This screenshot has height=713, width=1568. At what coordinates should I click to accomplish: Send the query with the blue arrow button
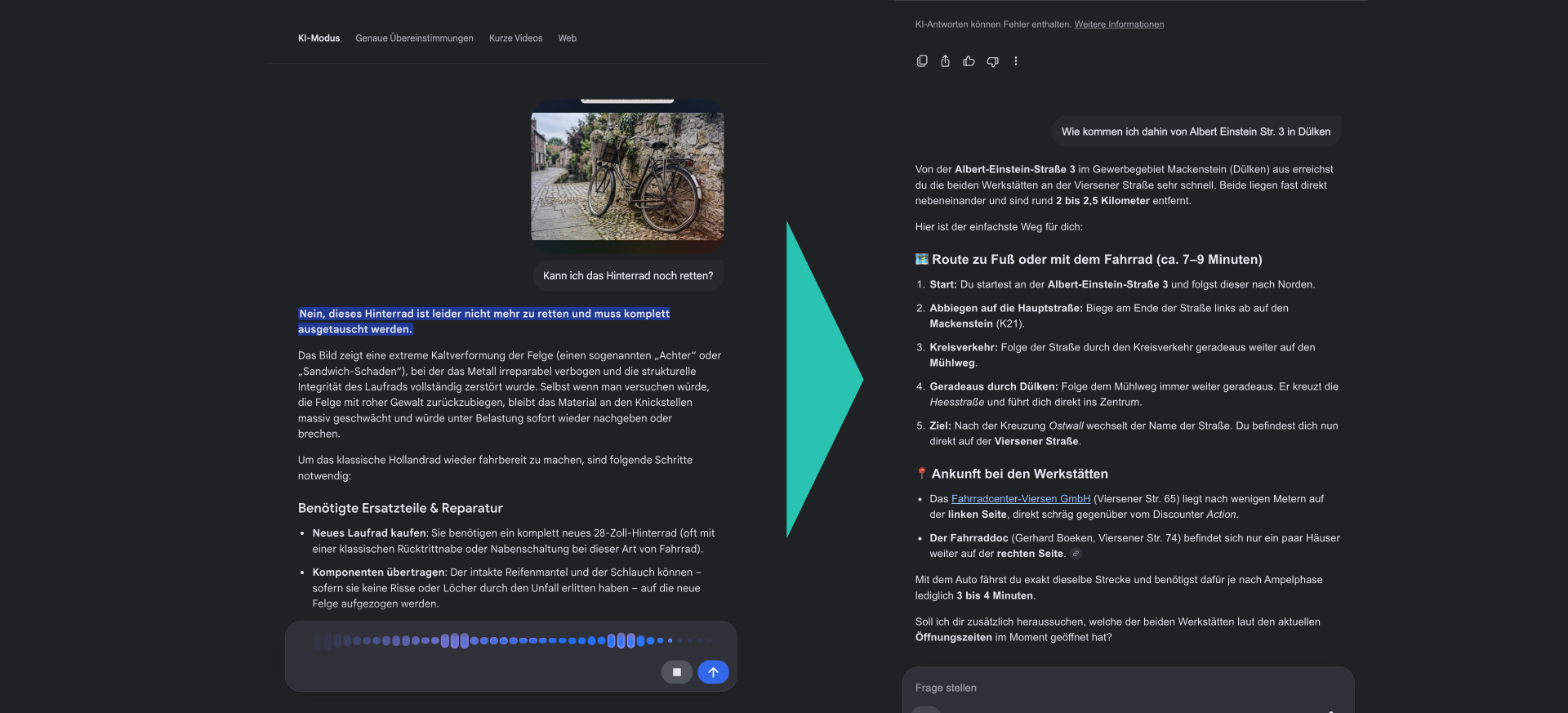[713, 672]
